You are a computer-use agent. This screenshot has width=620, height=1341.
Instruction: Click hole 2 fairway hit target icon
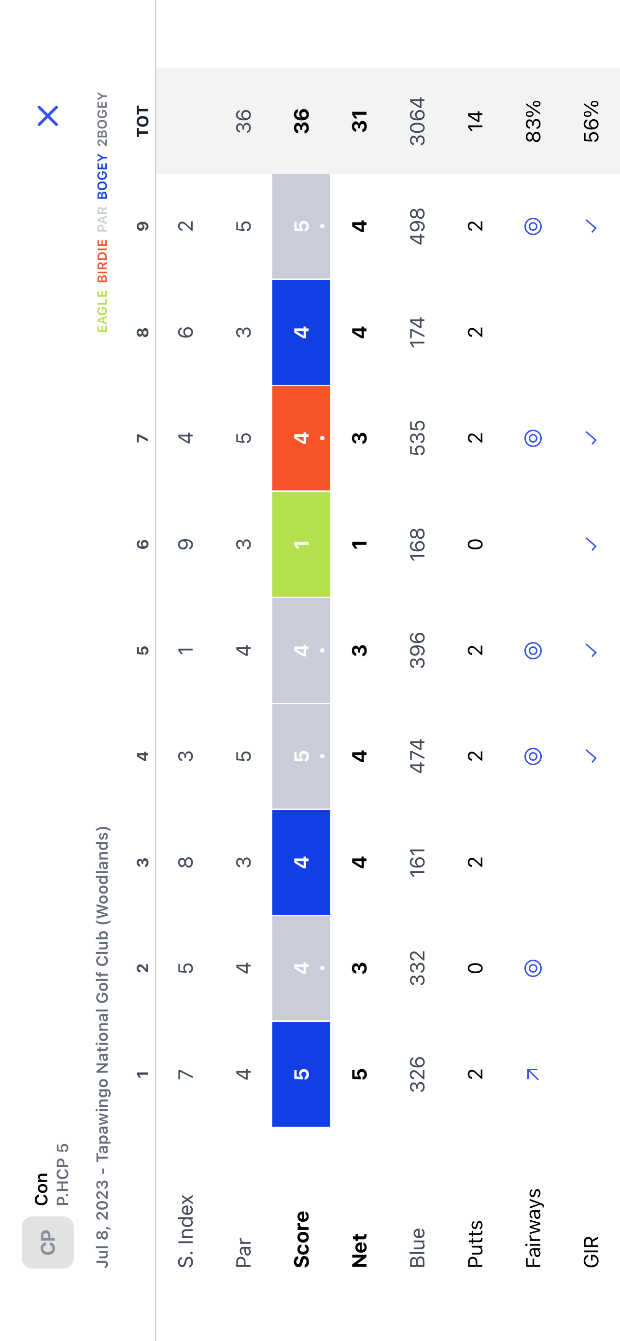tap(533, 968)
